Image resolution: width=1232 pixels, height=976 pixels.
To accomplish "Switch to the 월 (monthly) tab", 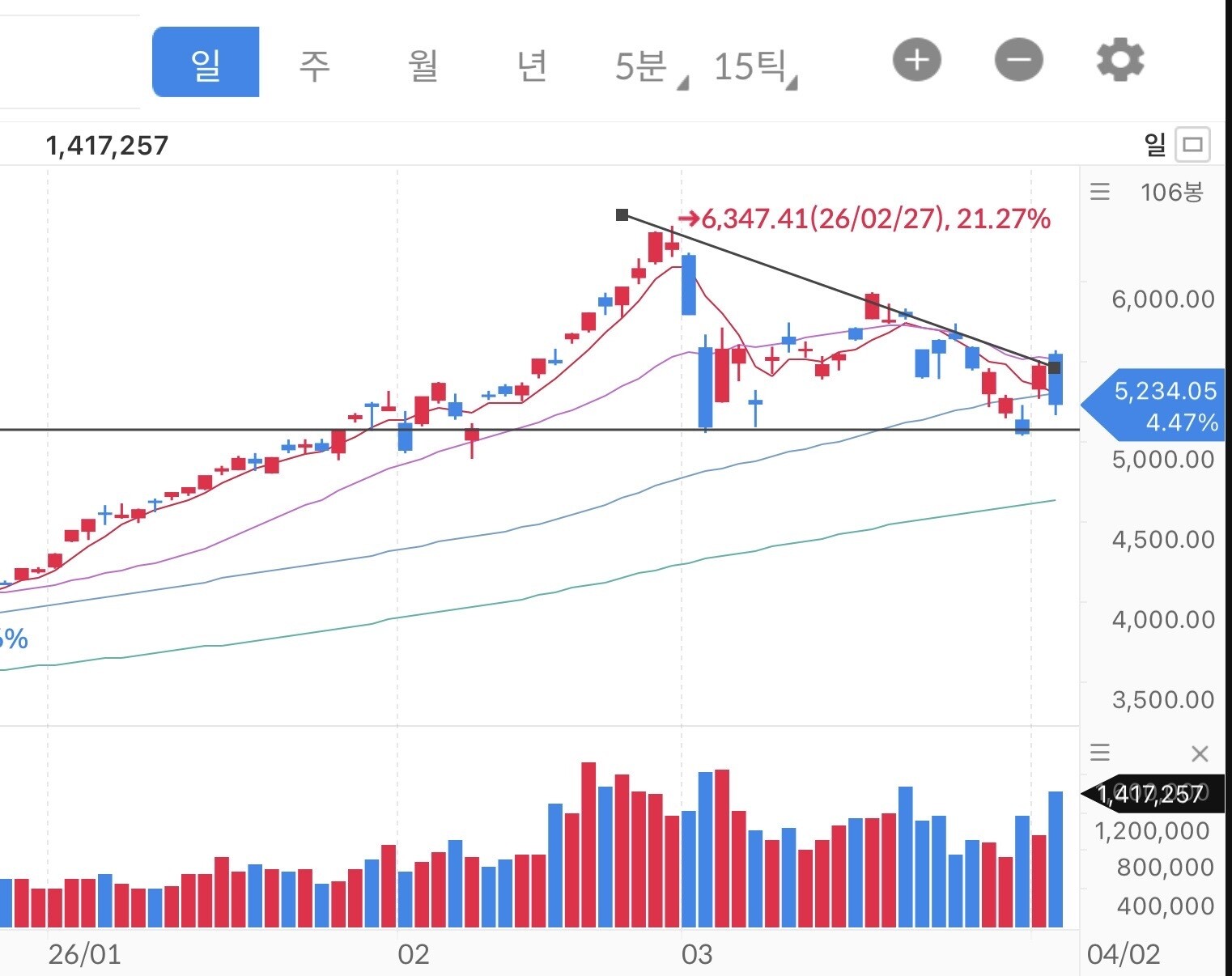I will click(x=423, y=65).
